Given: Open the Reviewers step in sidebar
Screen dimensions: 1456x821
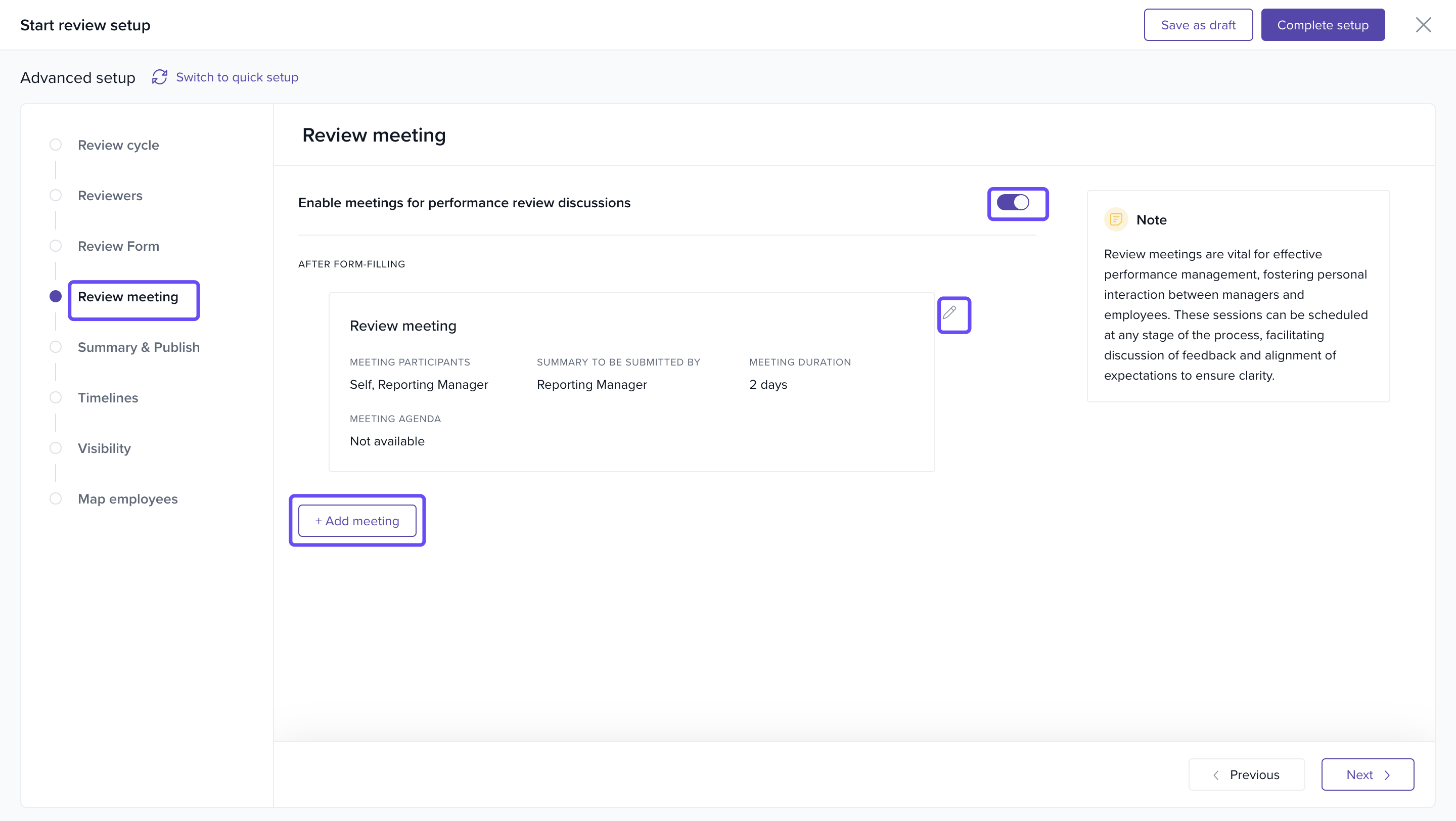Looking at the screenshot, I should click(x=110, y=196).
